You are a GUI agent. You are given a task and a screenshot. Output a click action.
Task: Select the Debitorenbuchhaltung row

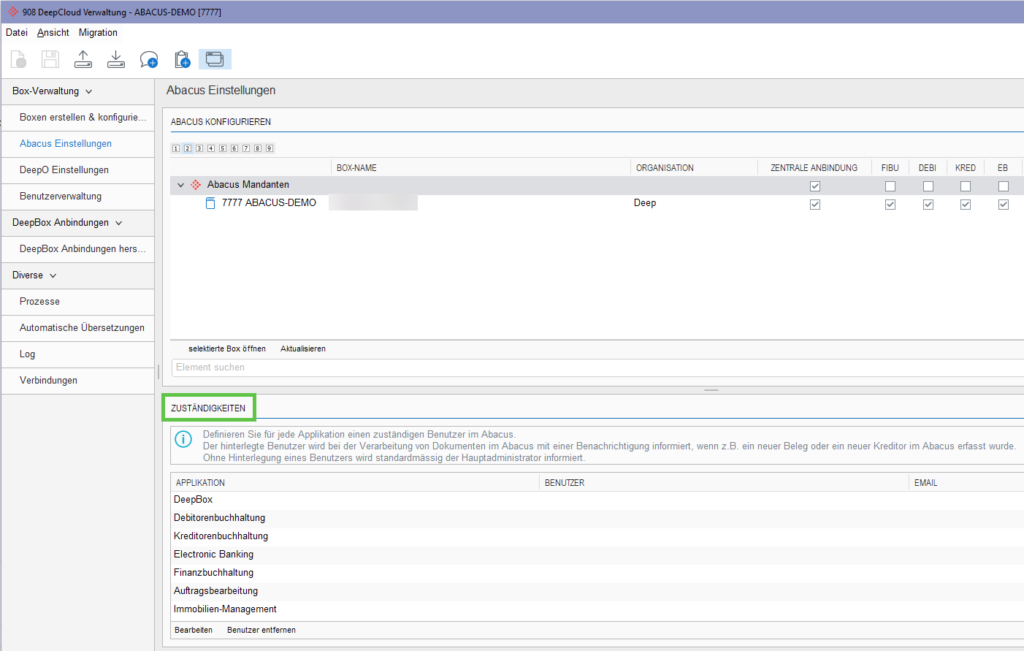(597, 518)
